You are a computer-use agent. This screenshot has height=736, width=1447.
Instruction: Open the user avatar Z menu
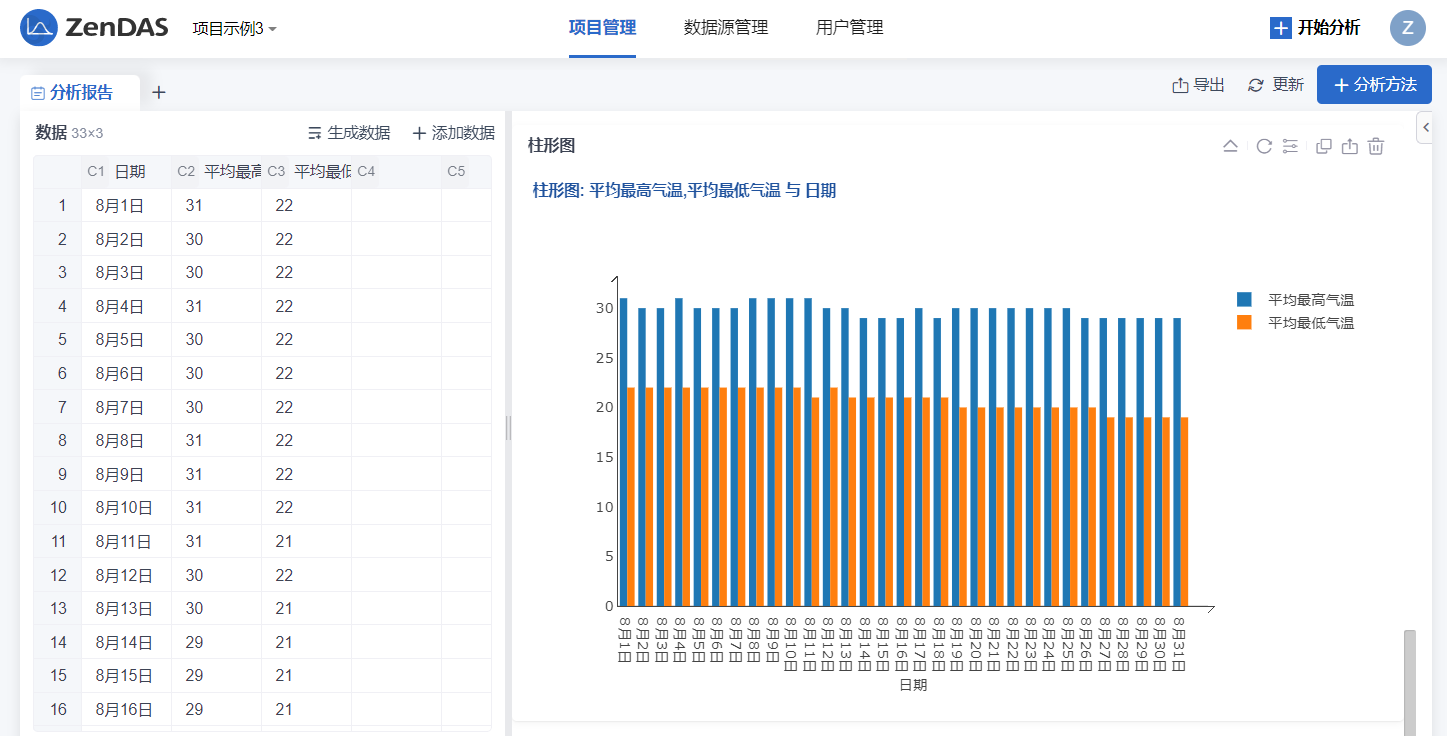[1407, 28]
